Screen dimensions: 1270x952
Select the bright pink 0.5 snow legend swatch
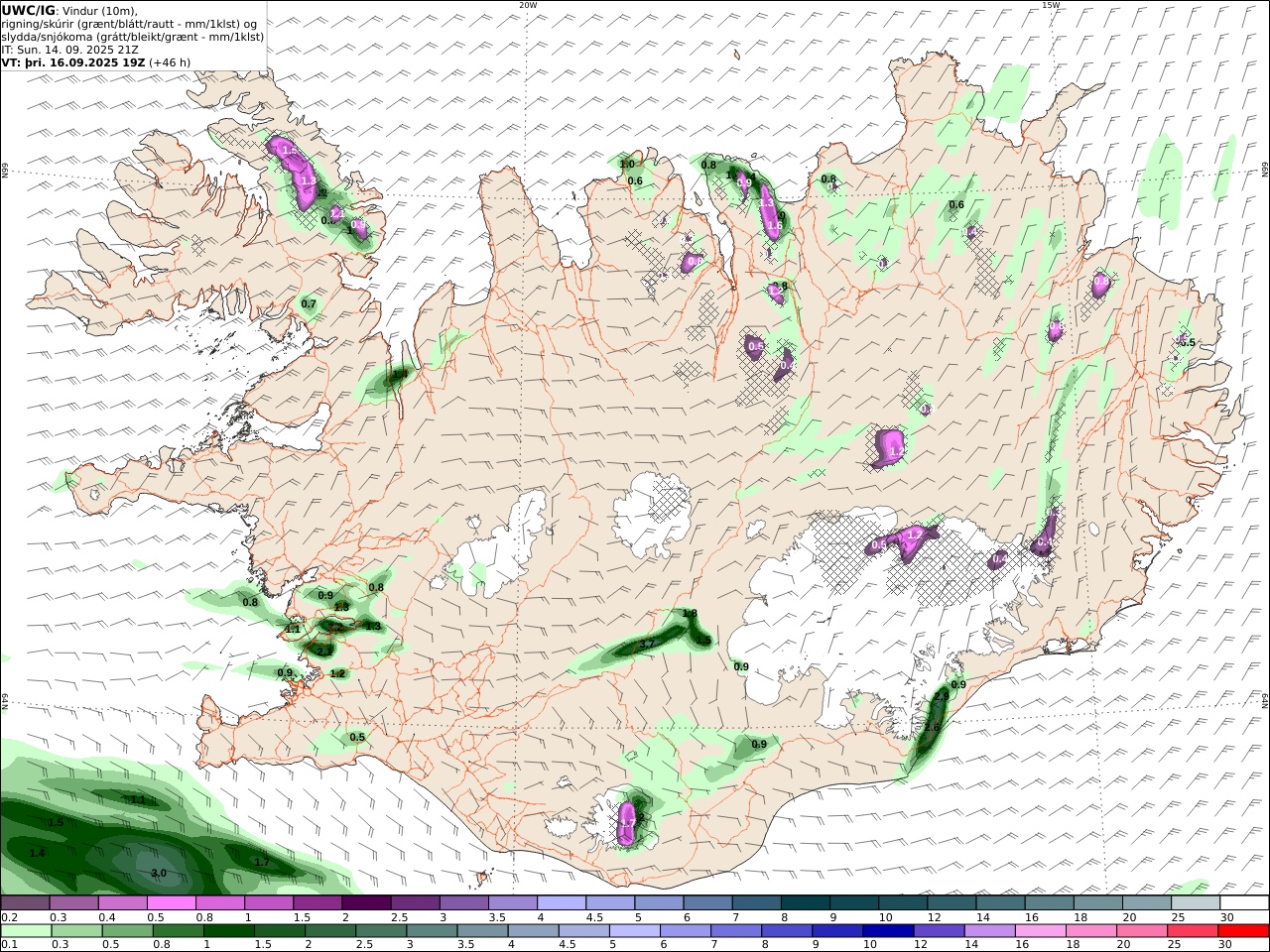[172, 903]
